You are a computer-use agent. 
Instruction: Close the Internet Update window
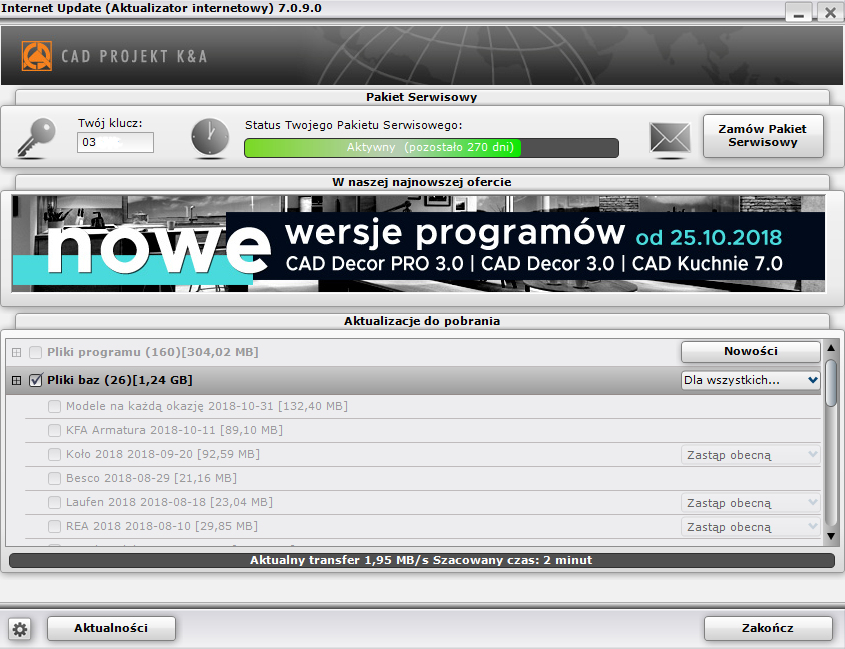(830, 12)
